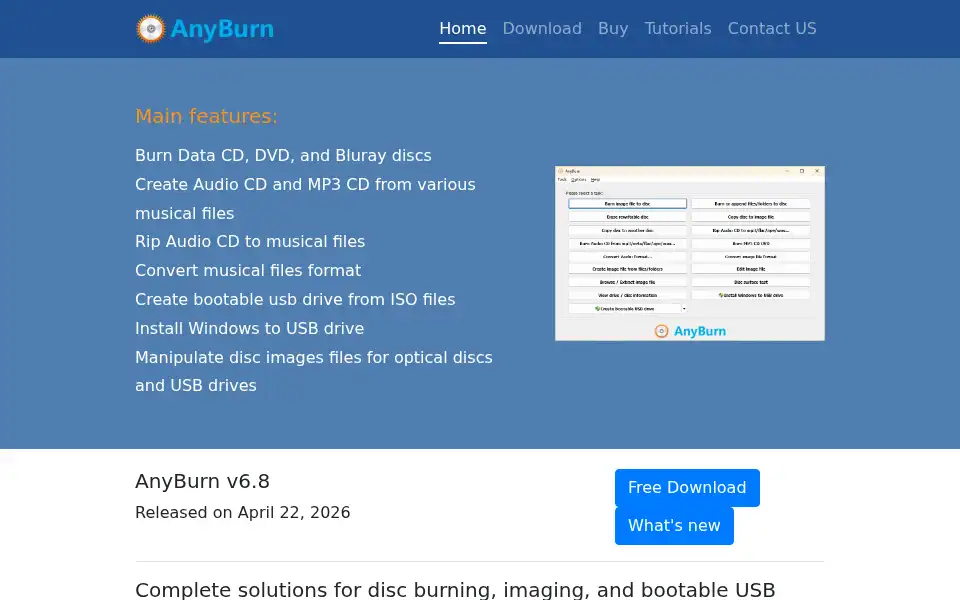Click 'Burn Data CD, DVD, and Bluray discs'
This screenshot has width=960, height=600.
click(283, 156)
